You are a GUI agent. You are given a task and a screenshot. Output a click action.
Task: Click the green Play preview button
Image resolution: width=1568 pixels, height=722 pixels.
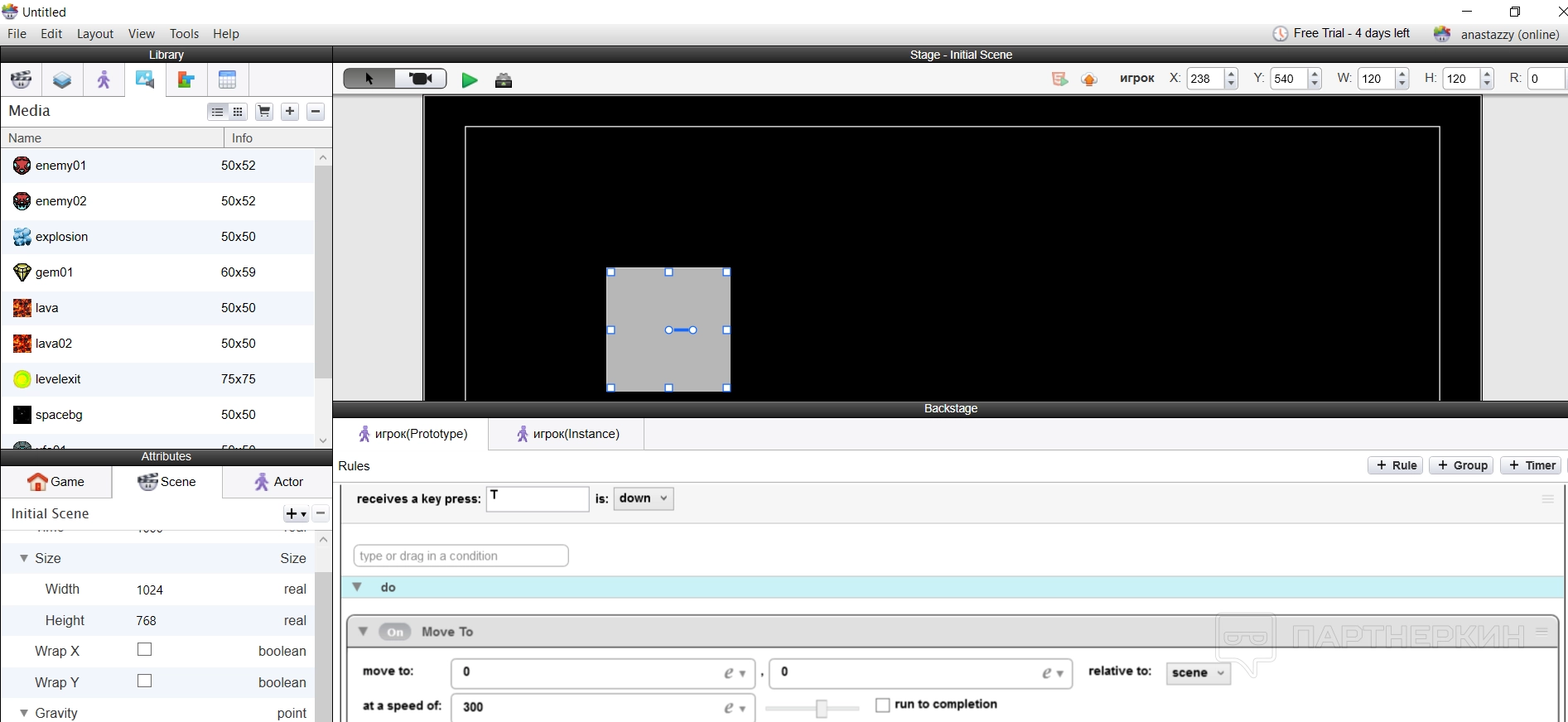(x=469, y=80)
